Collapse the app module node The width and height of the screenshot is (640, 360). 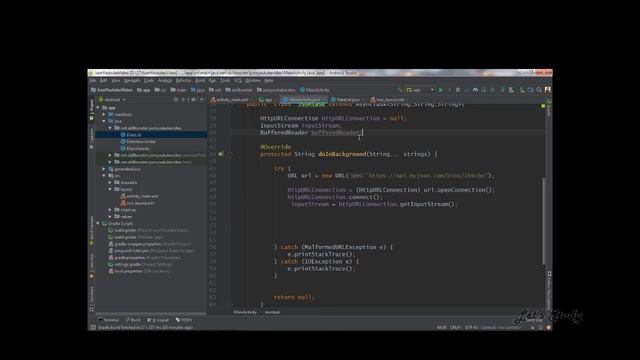pos(98,108)
